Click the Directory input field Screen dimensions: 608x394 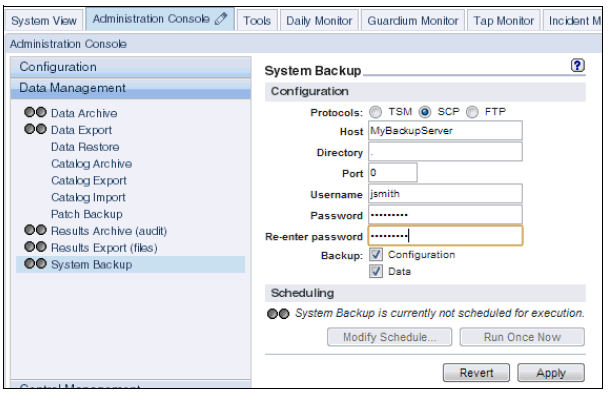point(445,152)
